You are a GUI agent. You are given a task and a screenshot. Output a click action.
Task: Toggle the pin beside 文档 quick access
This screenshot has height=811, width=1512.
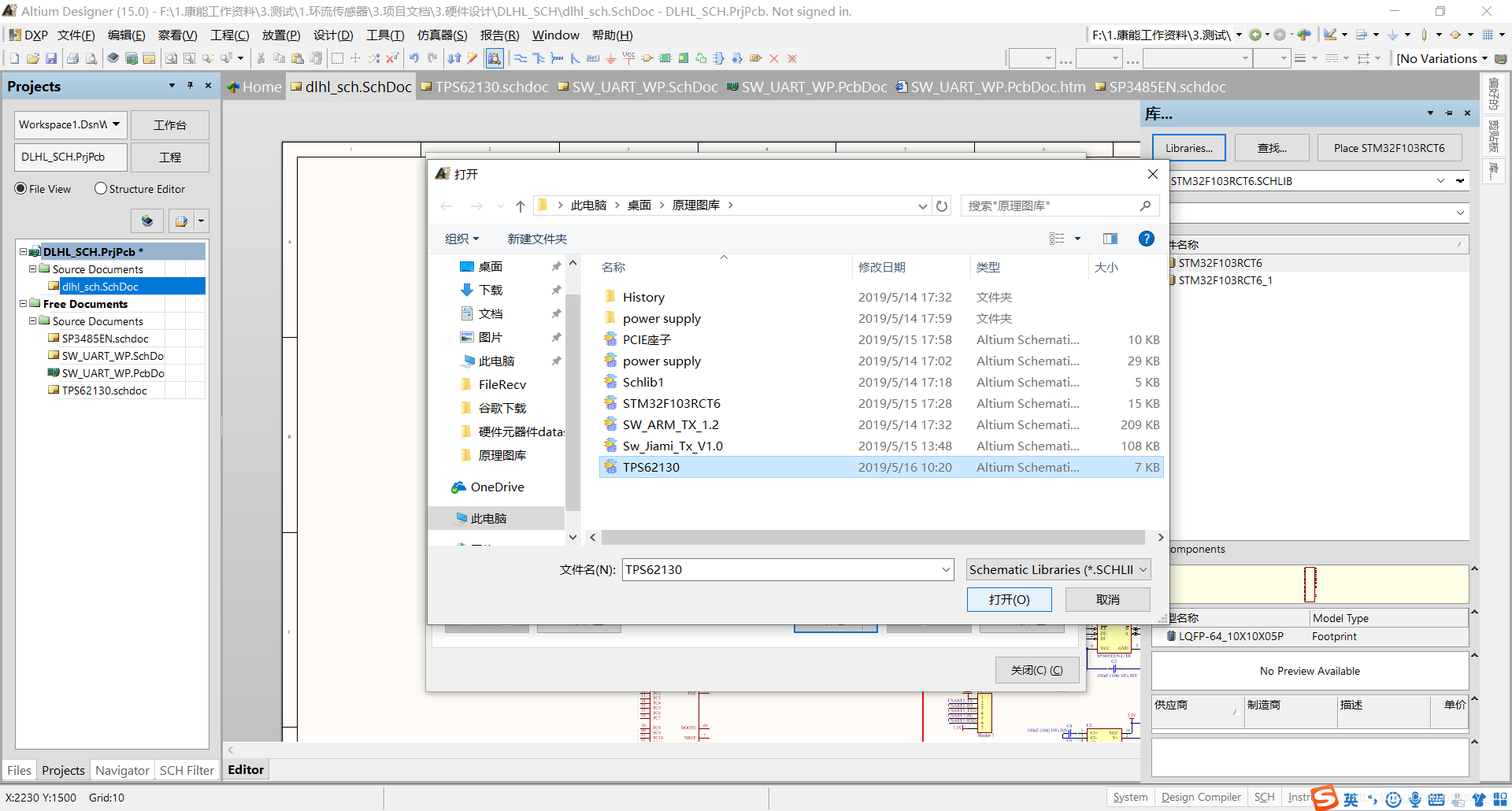(x=556, y=314)
